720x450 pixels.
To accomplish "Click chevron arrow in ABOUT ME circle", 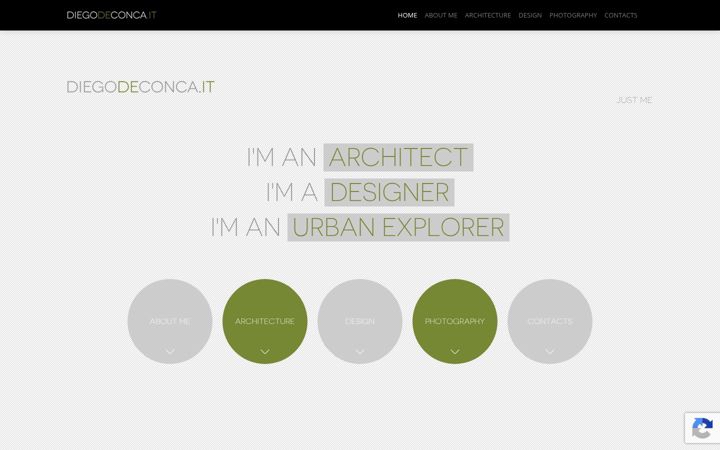I will [x=170, y=351].
